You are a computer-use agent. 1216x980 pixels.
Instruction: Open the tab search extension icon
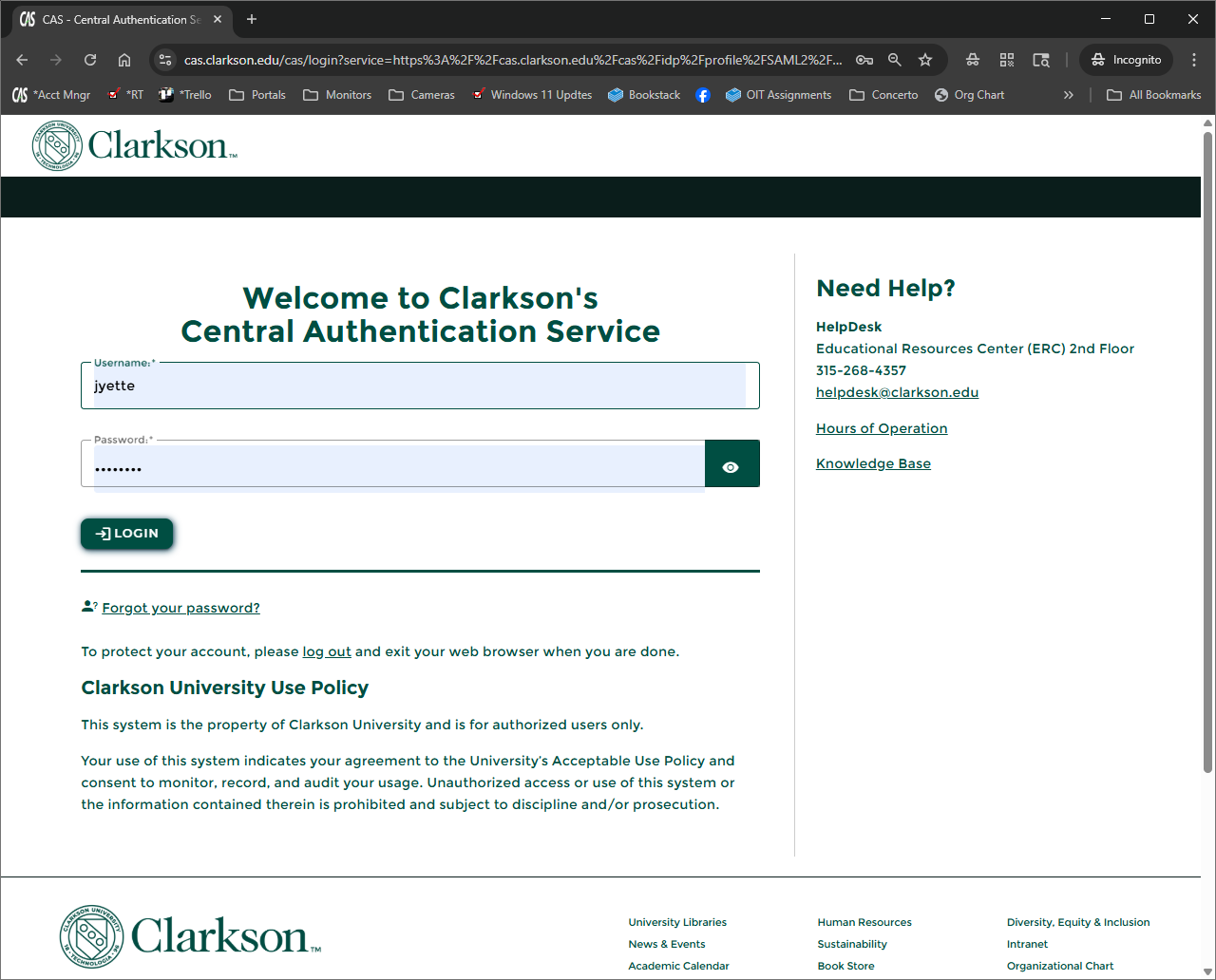pyautogui.click(x=1041, y=60)
